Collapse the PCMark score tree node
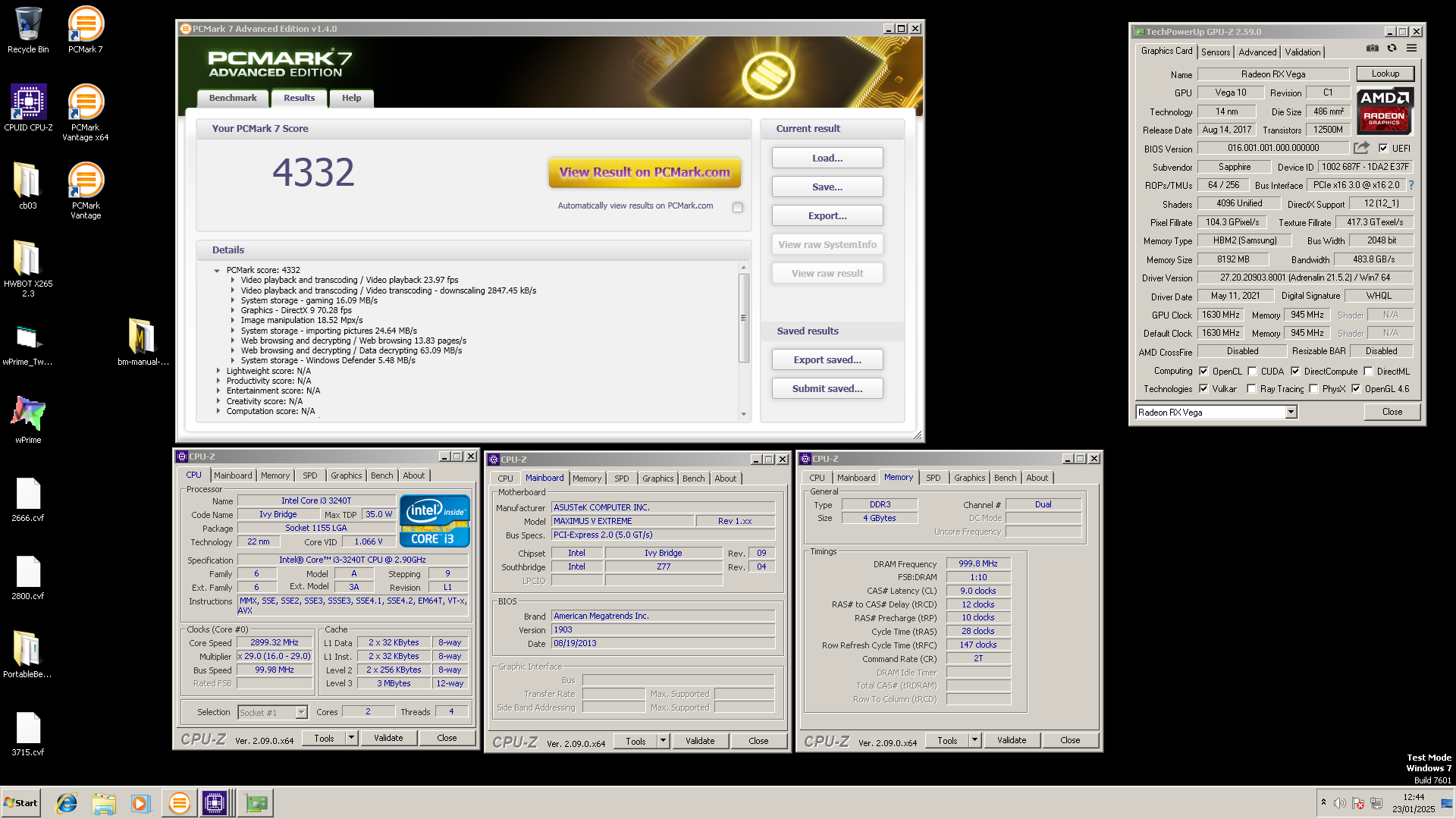Viewport: 1456px width, 819px height. click(217, 271)
